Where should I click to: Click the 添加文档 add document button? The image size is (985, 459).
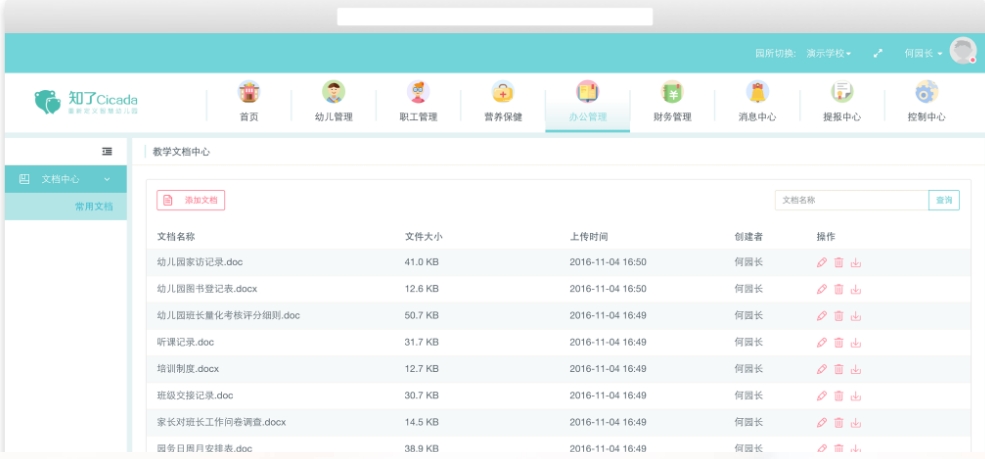pos(191,200)
